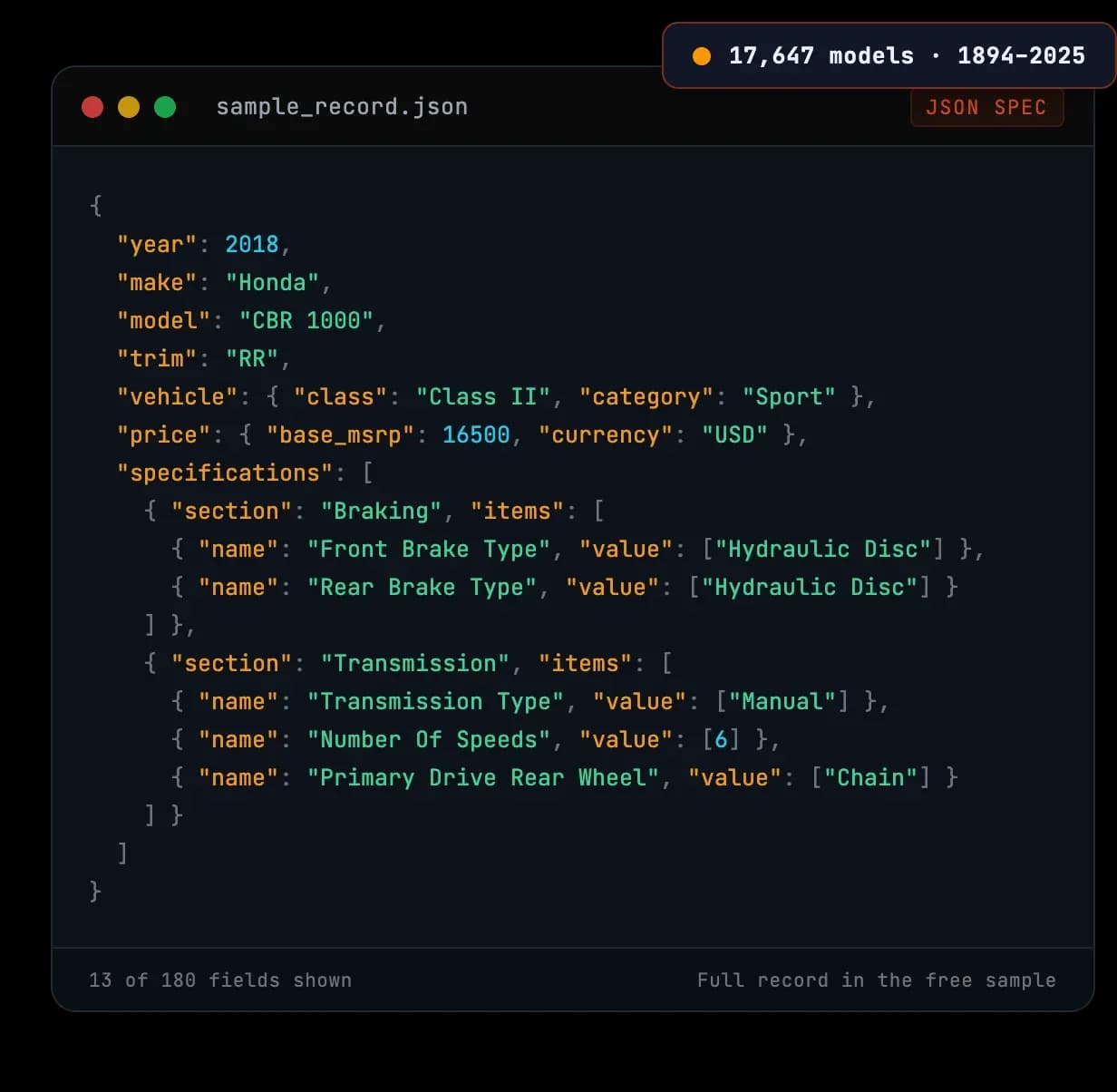The height and width of the screenshot is (1092, 1117).
Task: Click the yellow minimize dot in the title bar
Action: pos(129,107)
